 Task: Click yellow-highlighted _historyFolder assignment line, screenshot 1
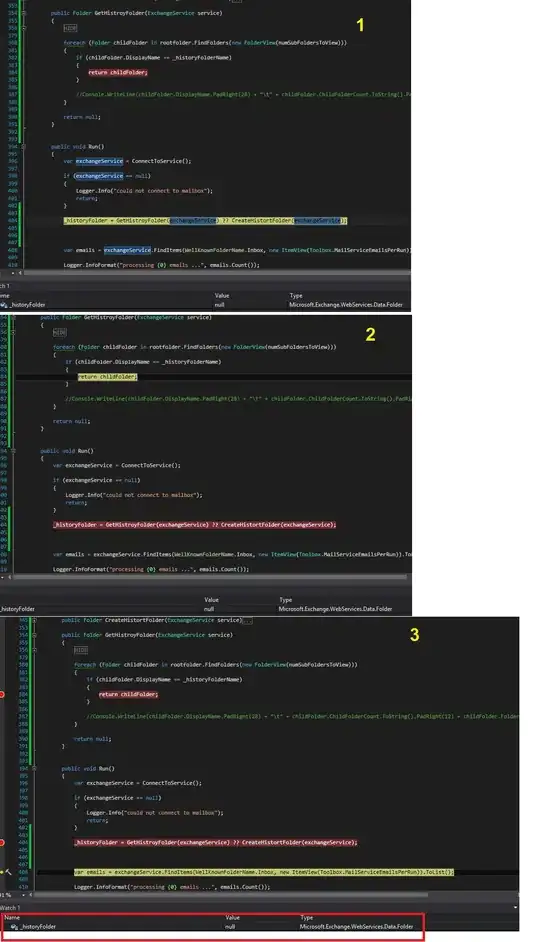coord(205,220)
